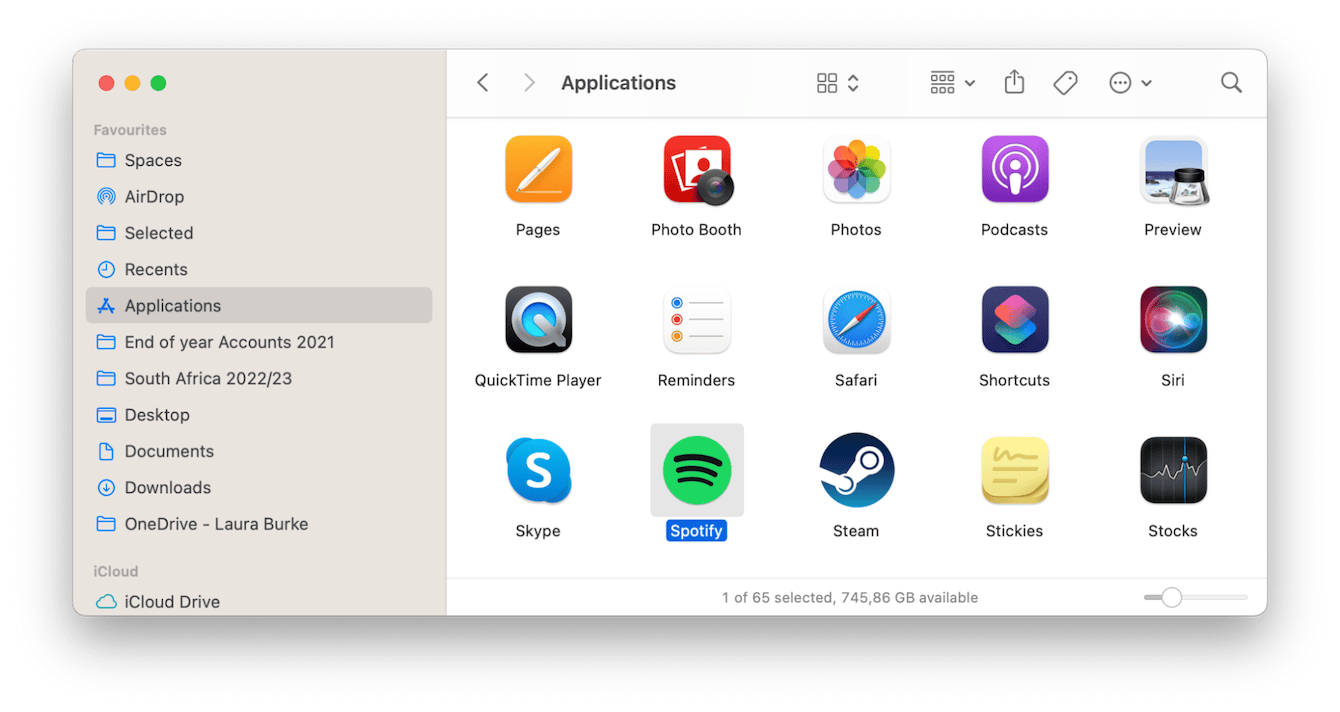Open Finder search with the magnifier button

coord(1231,82)
